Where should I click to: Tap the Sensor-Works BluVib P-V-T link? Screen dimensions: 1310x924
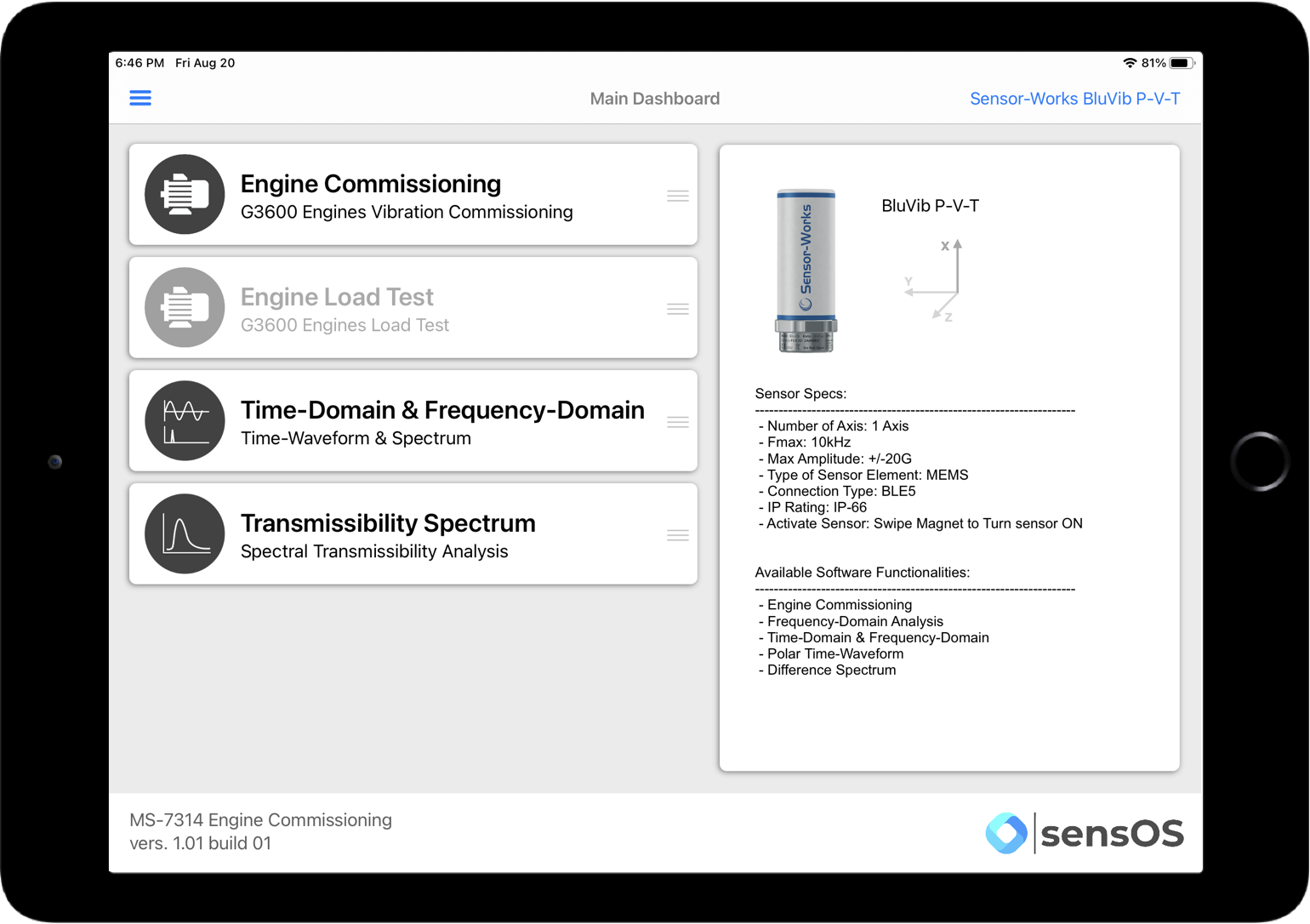coord(1074,99)
